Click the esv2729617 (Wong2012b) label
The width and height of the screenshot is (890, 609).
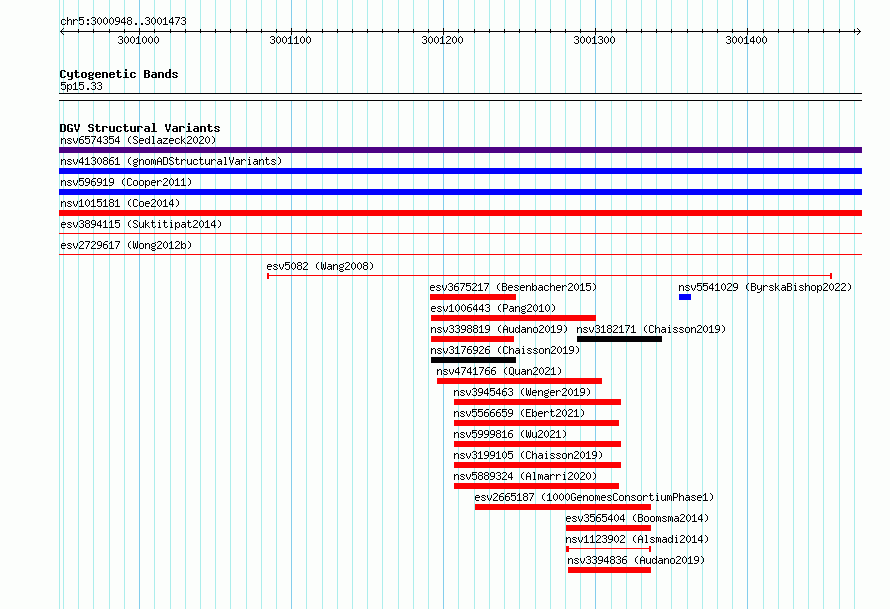point(126,245)
